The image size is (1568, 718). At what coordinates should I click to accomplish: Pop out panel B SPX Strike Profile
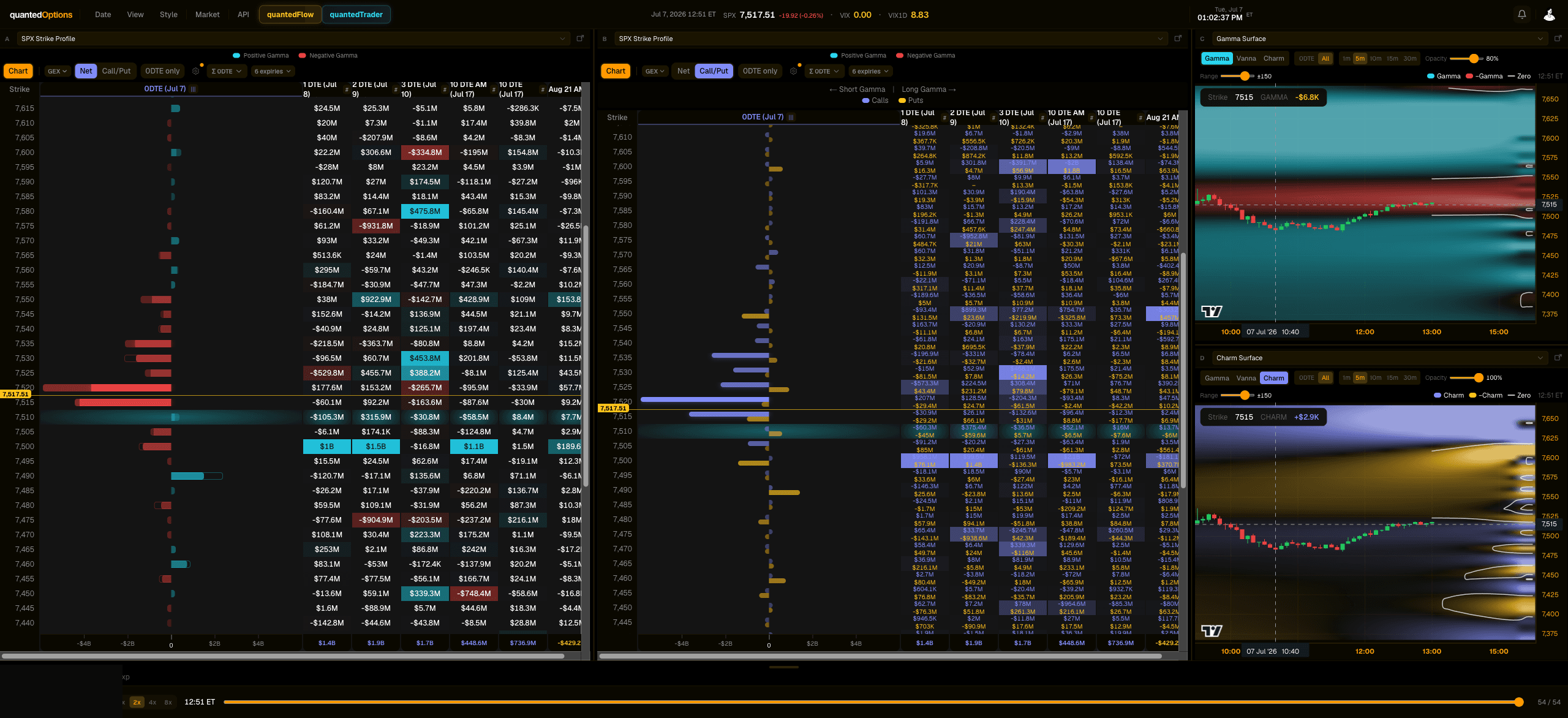pyautogui.click(x=1178, y=39)
